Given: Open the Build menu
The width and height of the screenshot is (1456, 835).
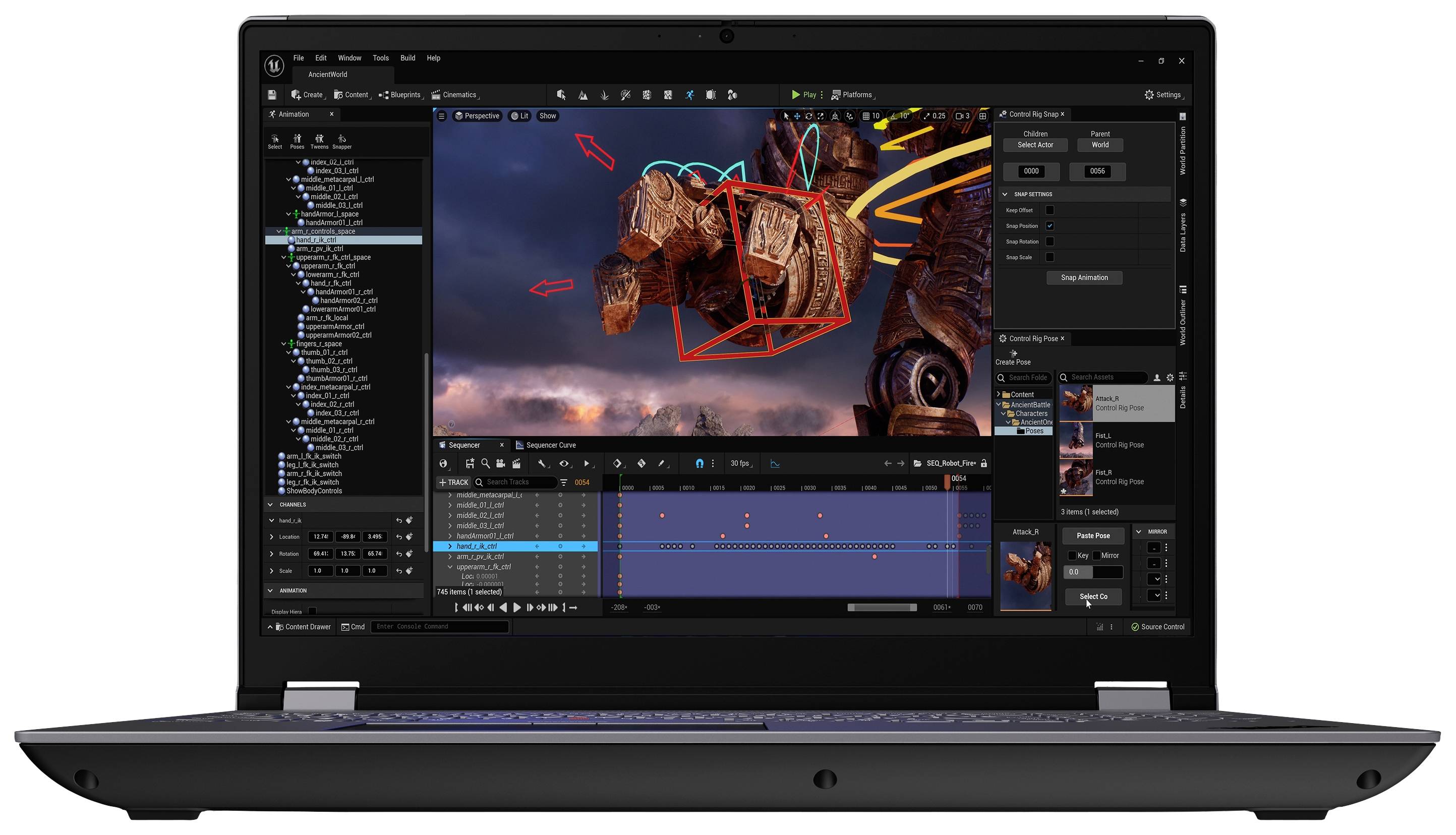Looking at the screenshot, I should pyautogui.click(x=407, y=57).
